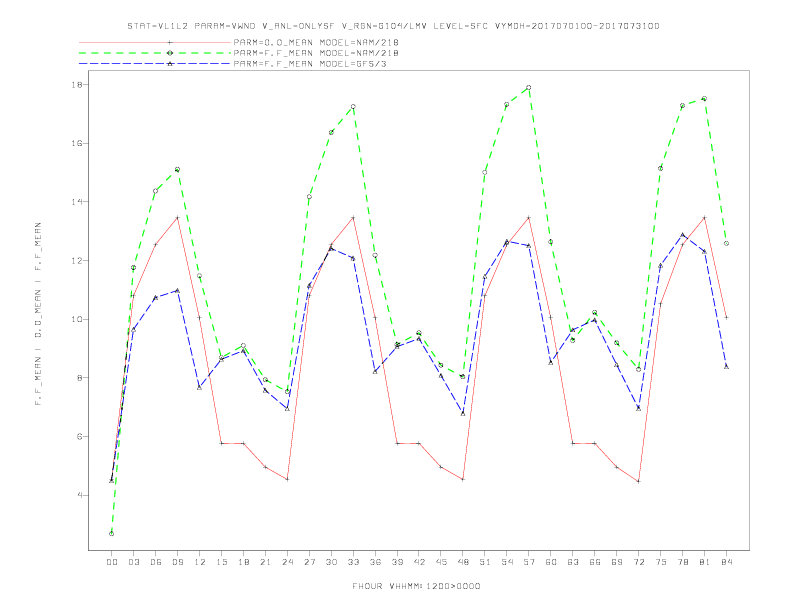Click y-axis tick label 14

(x=77, y=202)
